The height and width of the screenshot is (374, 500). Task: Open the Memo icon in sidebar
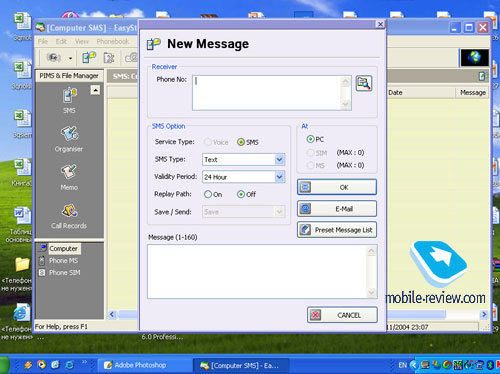pos(69,172)
